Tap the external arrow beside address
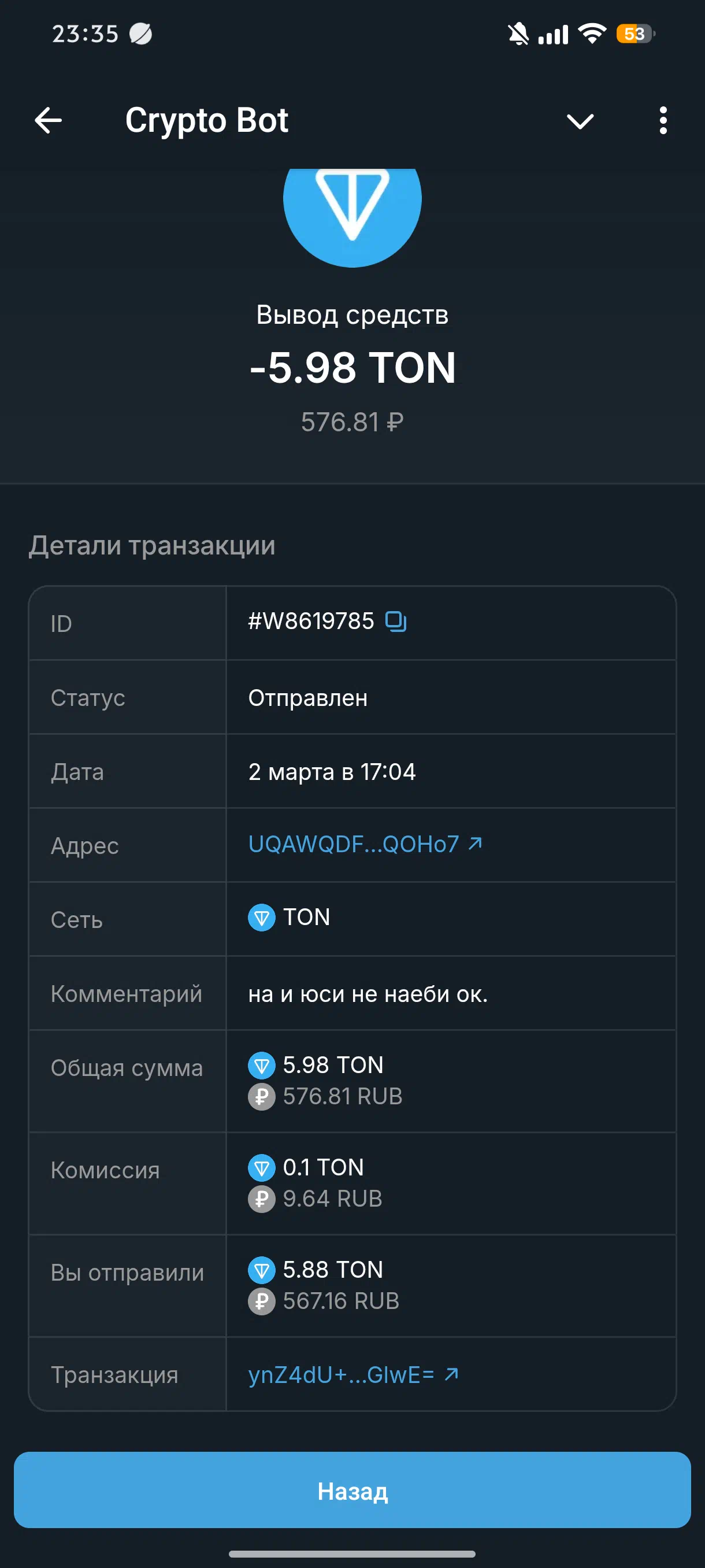The height and width of the screenshot is (1568, 705). pyautogui.click(x=475, y=843)
